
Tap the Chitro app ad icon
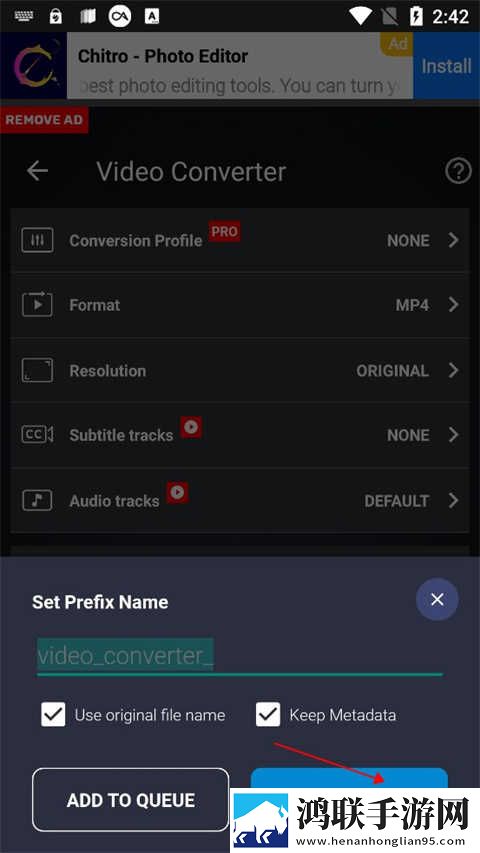[33, 66]
